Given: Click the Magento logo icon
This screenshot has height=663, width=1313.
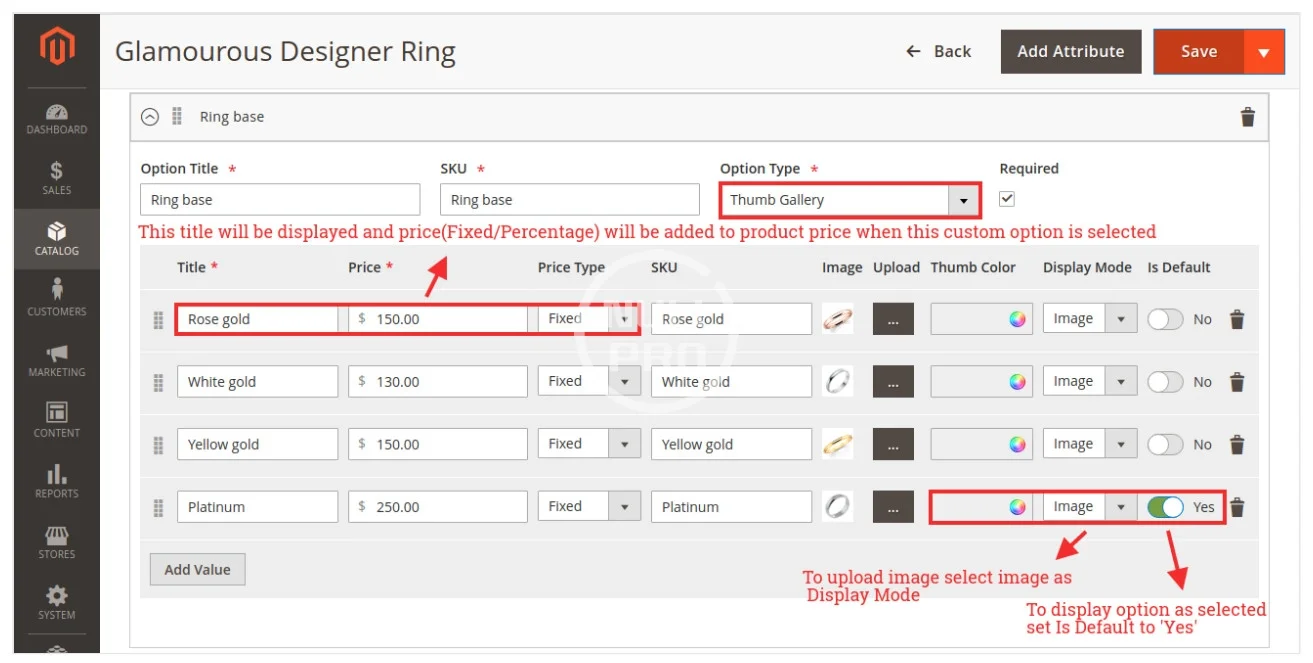Looking at the screenshot, I should point(57,49).
